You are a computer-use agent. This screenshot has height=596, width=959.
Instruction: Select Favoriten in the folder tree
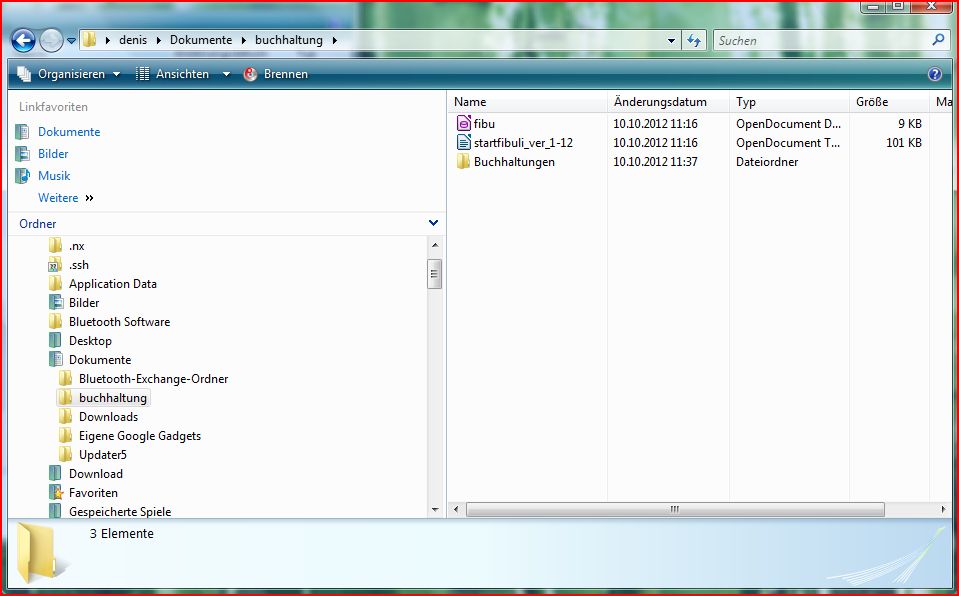click(93, 493)
